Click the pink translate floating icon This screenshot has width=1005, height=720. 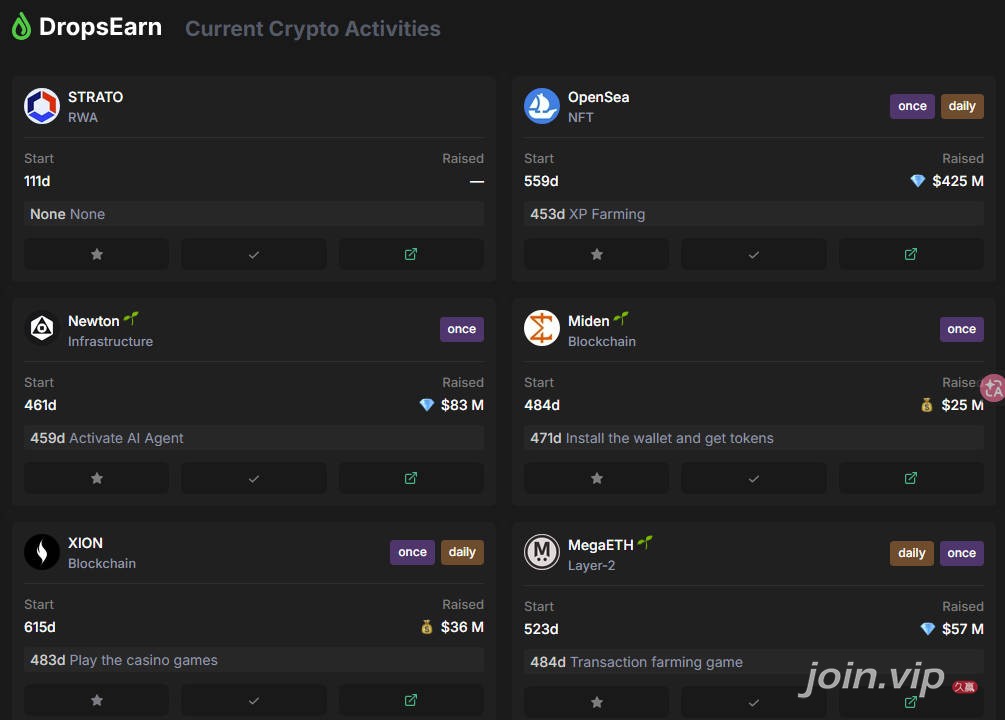coord(993,388)
